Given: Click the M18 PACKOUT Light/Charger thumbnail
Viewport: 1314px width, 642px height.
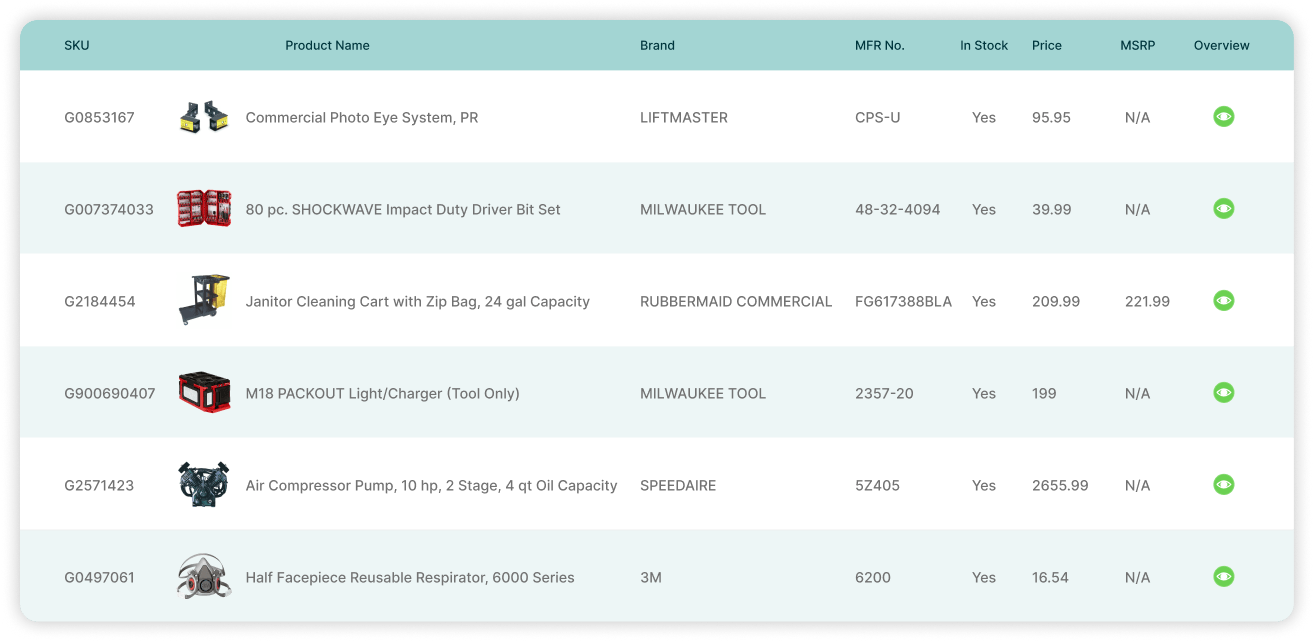Looking at the screenshot, I should pyautogui.click(x=204, y=392).
